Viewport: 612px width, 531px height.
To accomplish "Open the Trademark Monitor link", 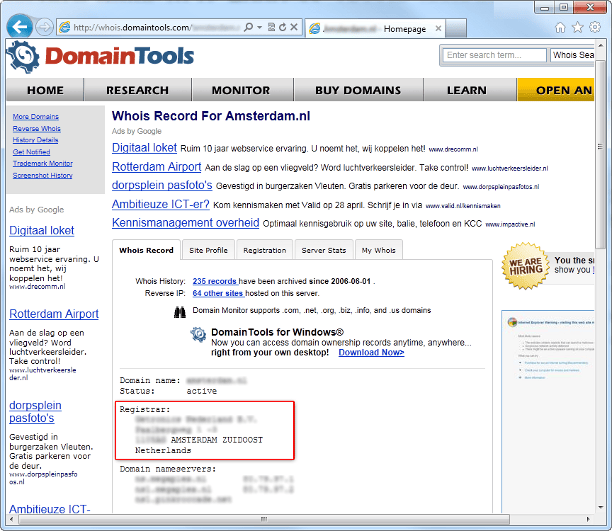I will [43, 164].
